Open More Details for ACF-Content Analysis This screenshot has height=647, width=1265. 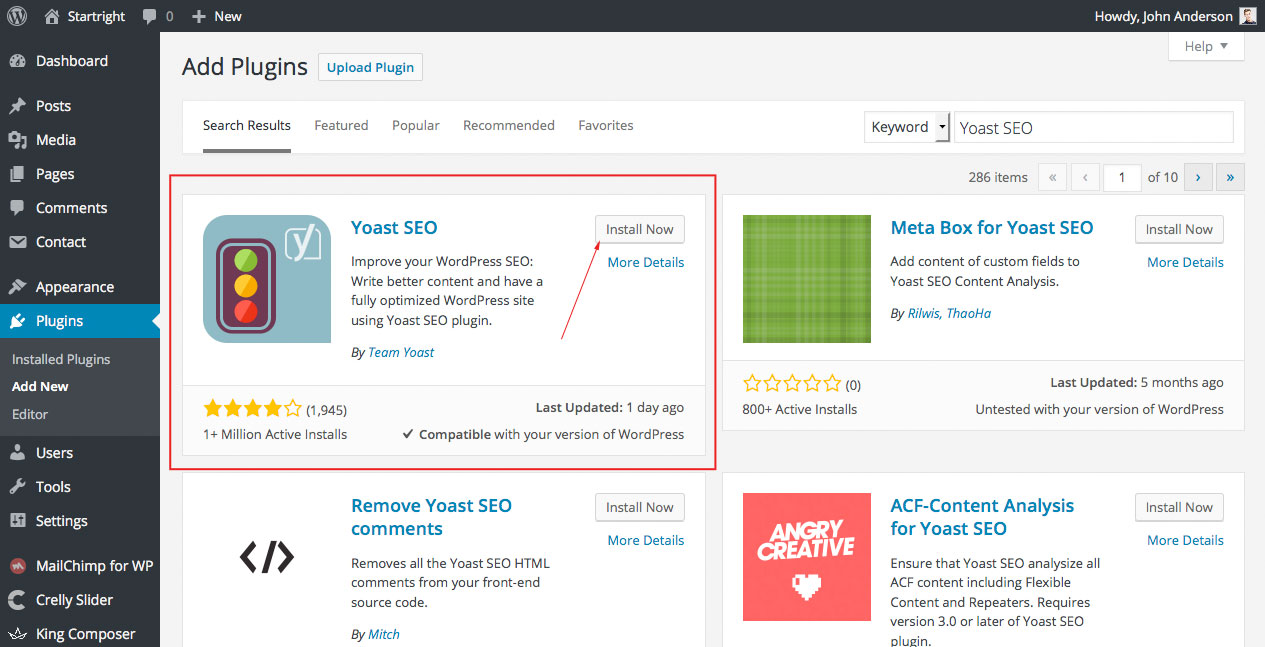tap(1186, 540)
